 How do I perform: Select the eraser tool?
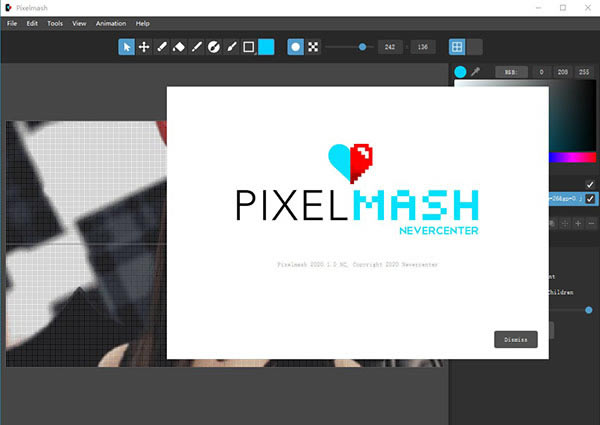(x=179, y=47)
